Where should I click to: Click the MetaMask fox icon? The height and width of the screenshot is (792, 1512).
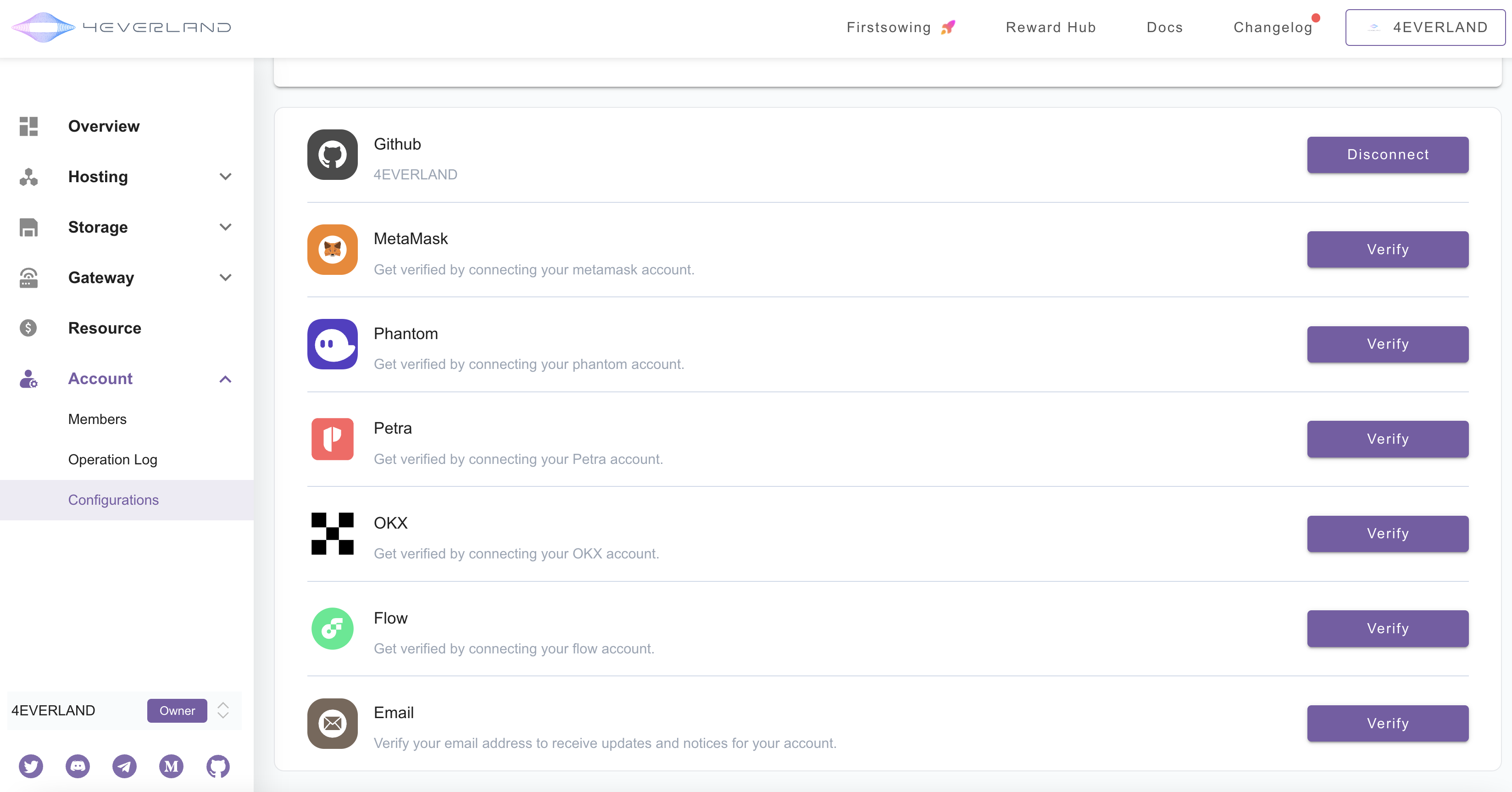pos(332,250)
